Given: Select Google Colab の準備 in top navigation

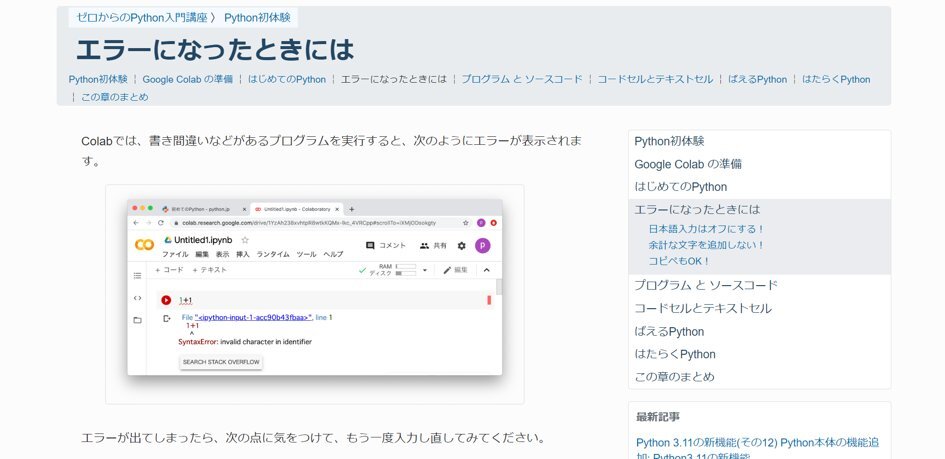Looking at the screenshot, I should (187, 79).
